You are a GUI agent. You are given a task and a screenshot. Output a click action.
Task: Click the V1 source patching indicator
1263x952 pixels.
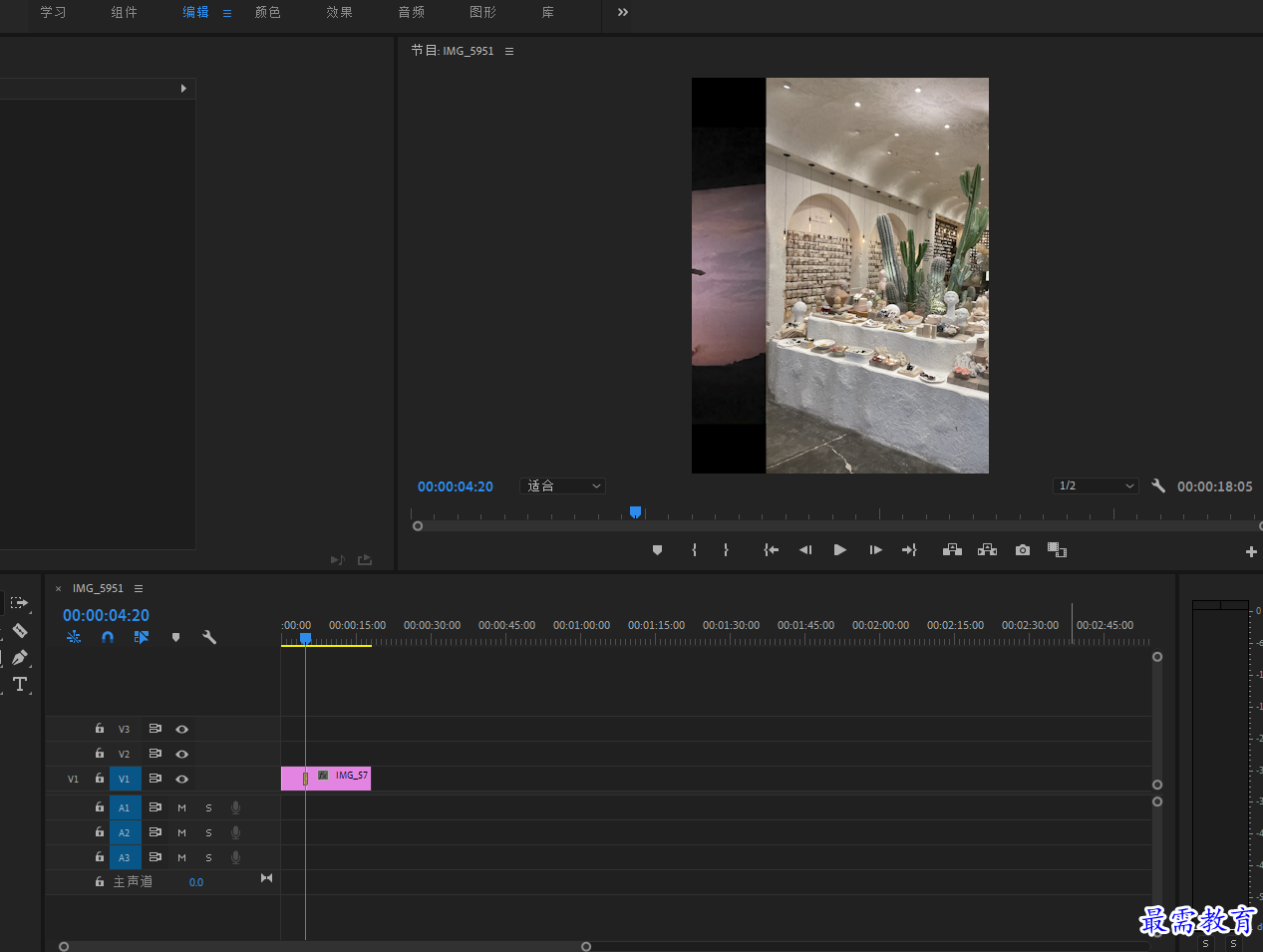click(73, 779)
